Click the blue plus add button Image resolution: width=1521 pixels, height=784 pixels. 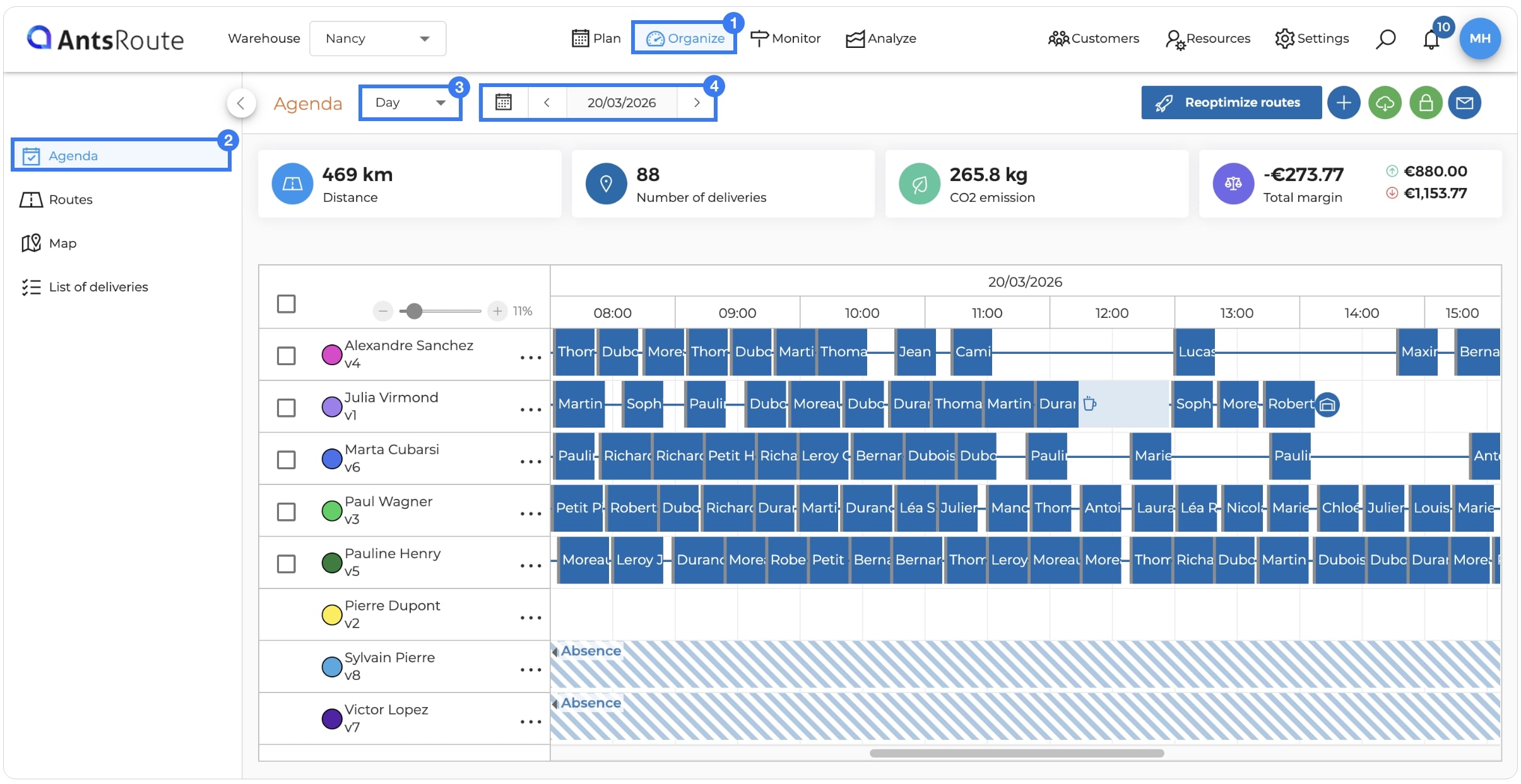(1344, 103)
